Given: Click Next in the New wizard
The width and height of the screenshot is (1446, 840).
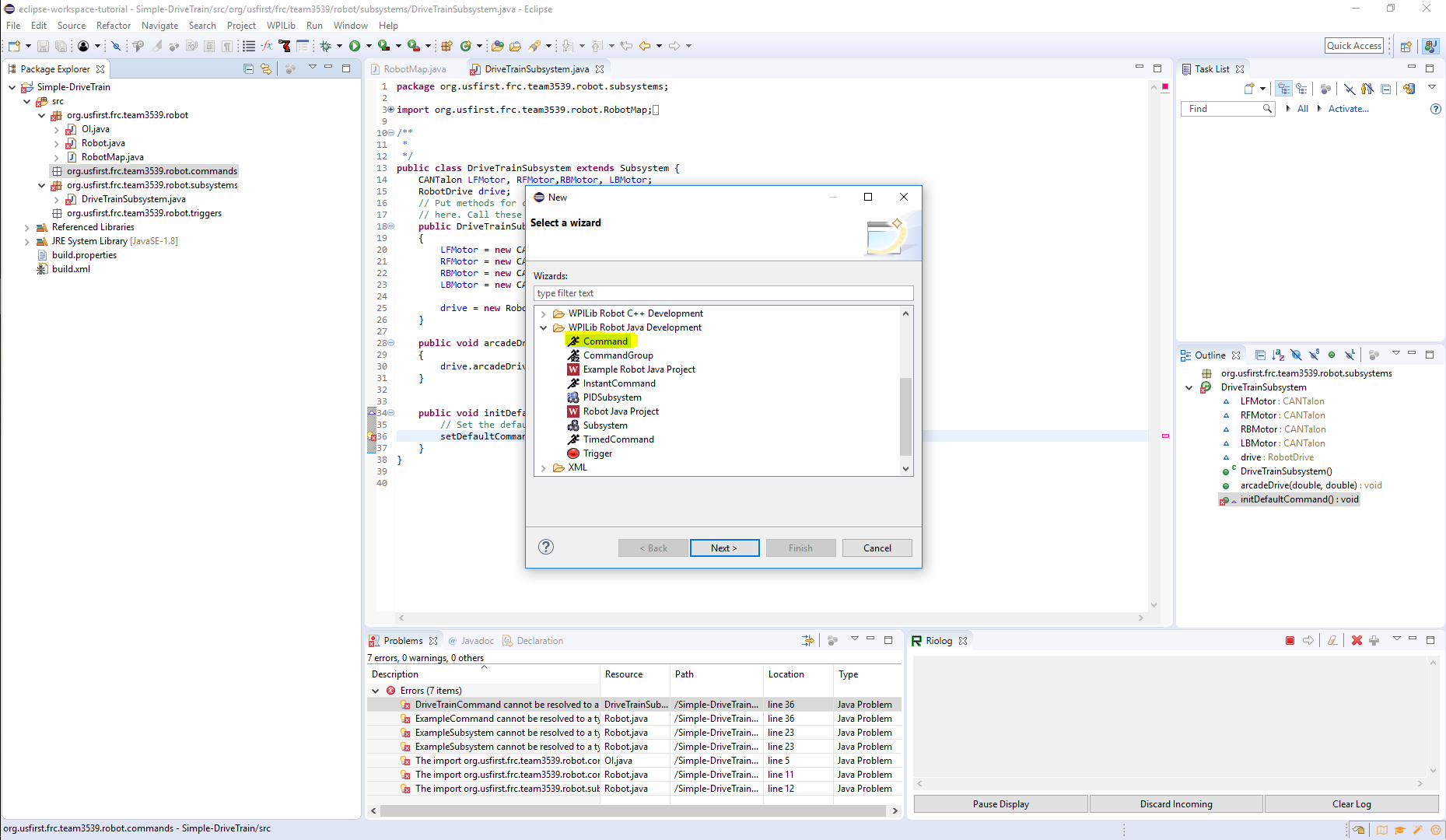Looking at the screenshot, I should (x=724, y=548).
